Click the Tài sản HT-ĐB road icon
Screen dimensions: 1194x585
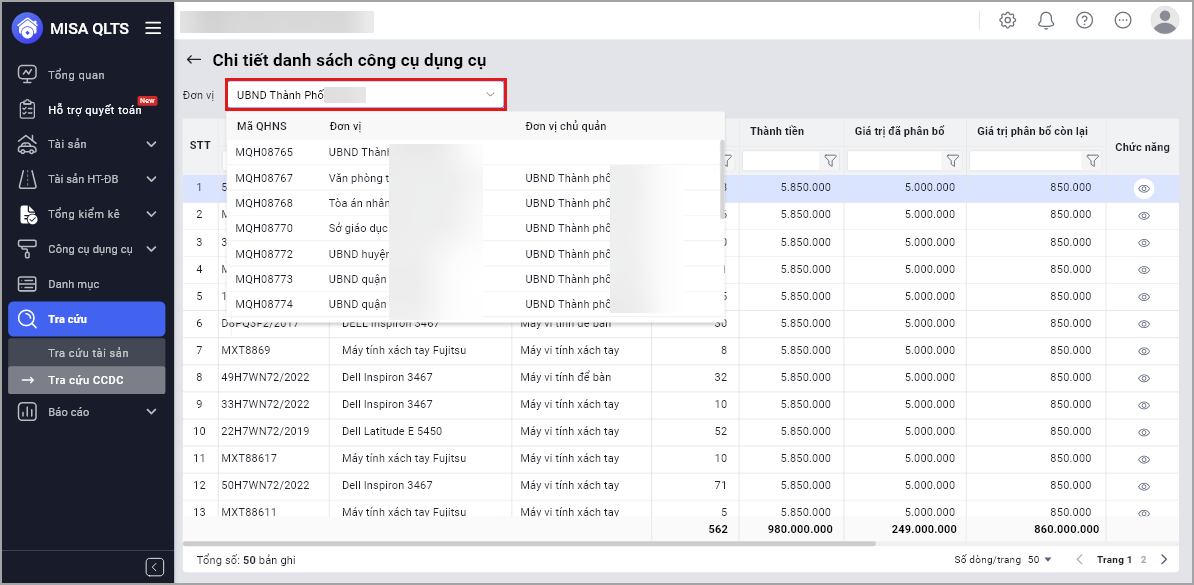[27, 179]
